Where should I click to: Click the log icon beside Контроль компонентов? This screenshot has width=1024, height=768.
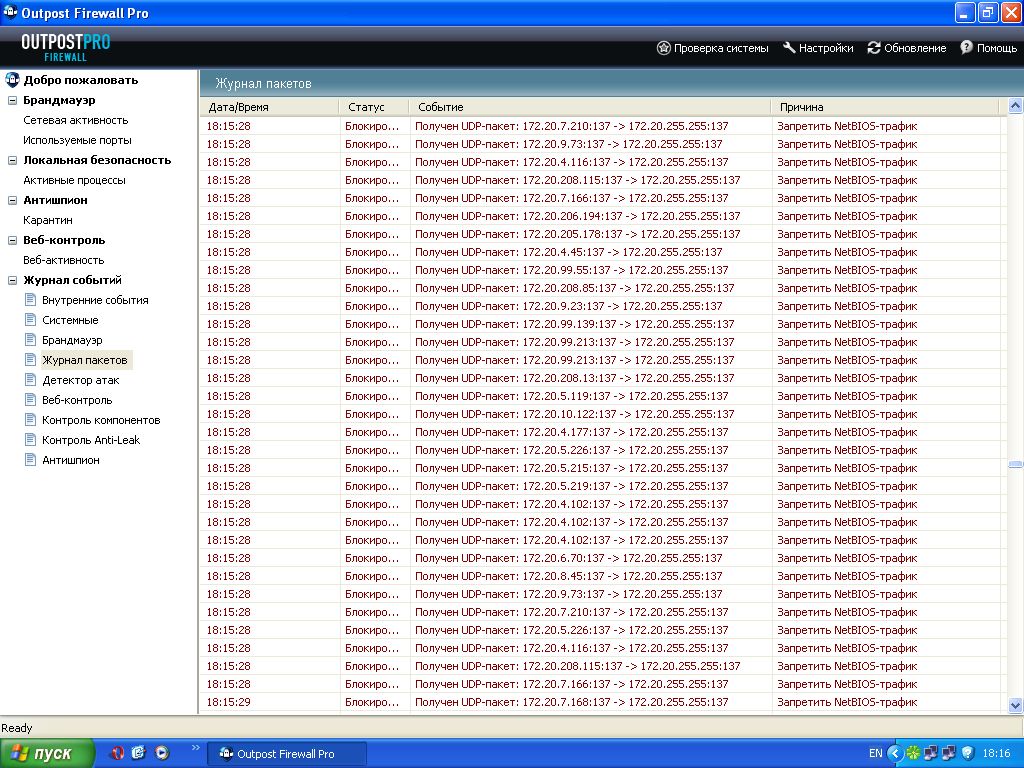tap(30, 420)
